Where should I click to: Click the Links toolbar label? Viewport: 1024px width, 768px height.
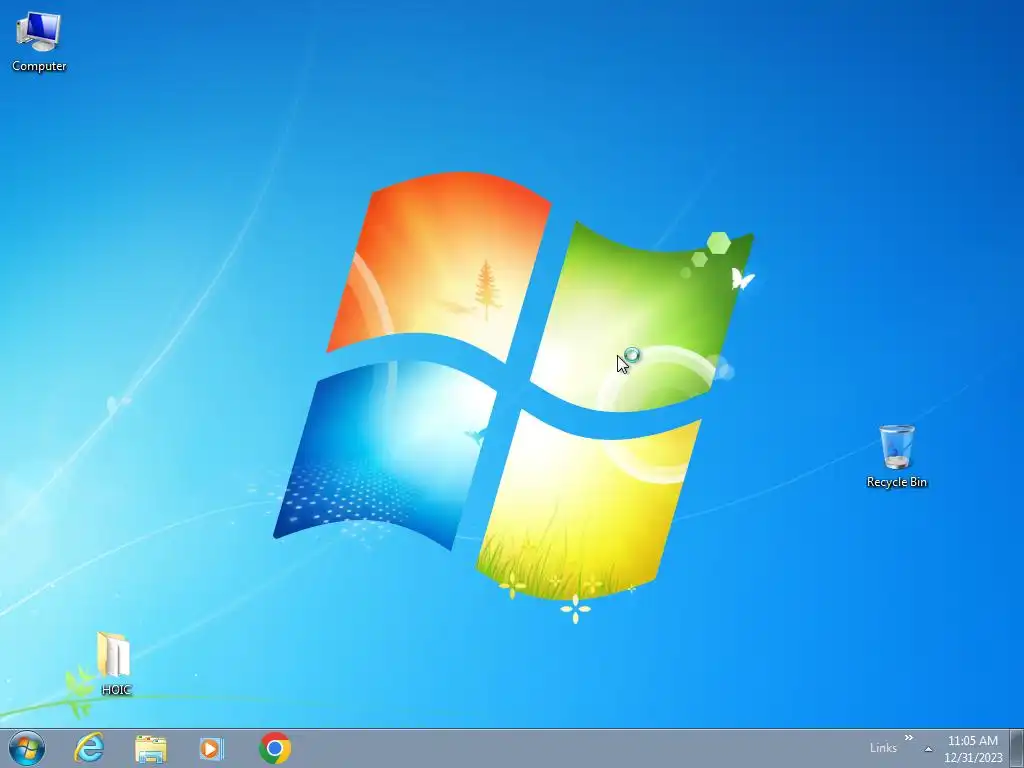883,748
